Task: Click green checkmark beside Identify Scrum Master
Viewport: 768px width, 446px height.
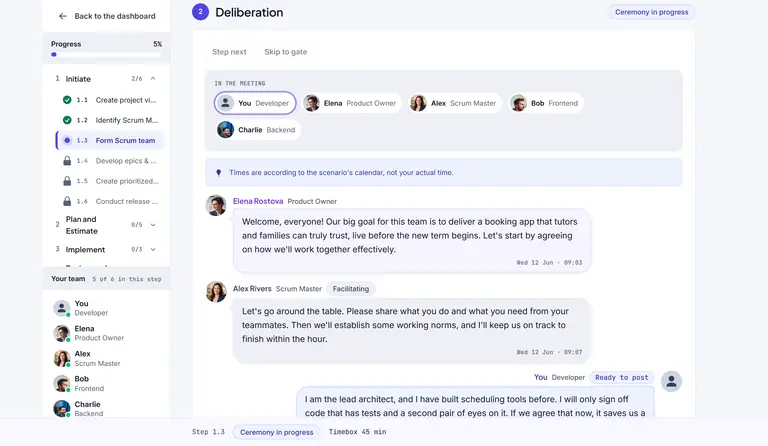Action: click(67, 120)
